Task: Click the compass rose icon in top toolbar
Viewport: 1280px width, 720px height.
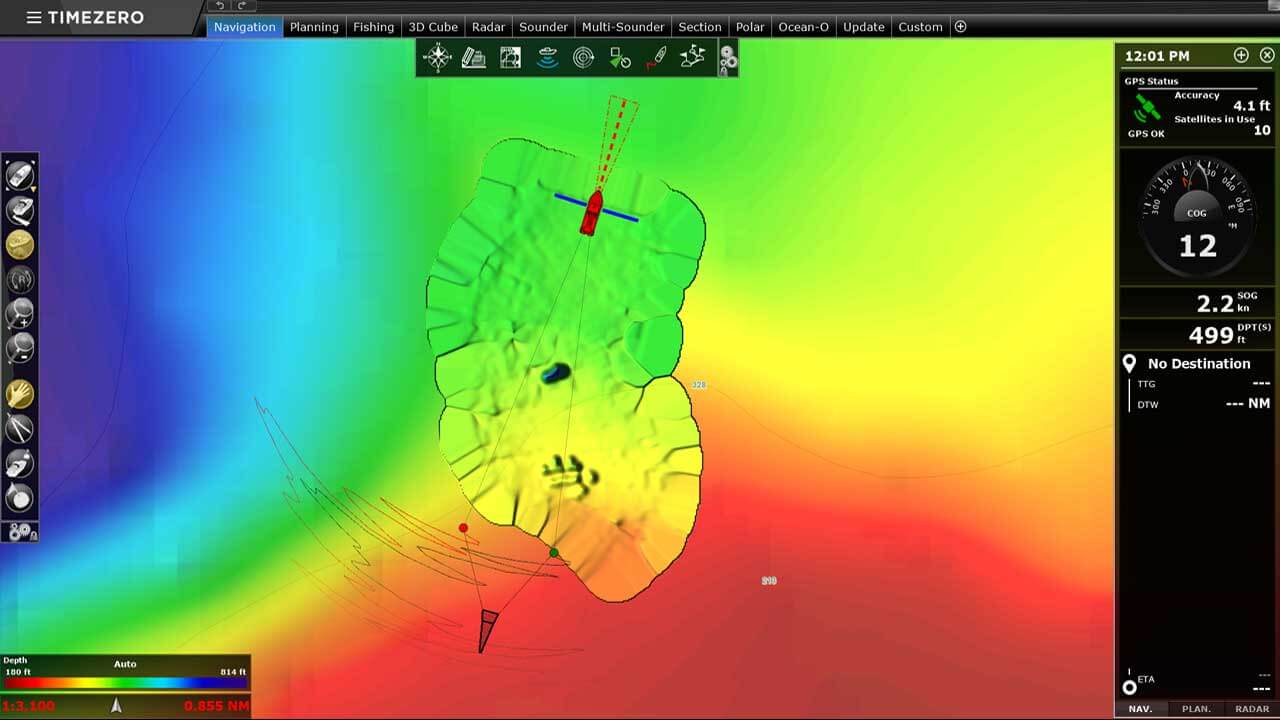Action: (437, 58)
